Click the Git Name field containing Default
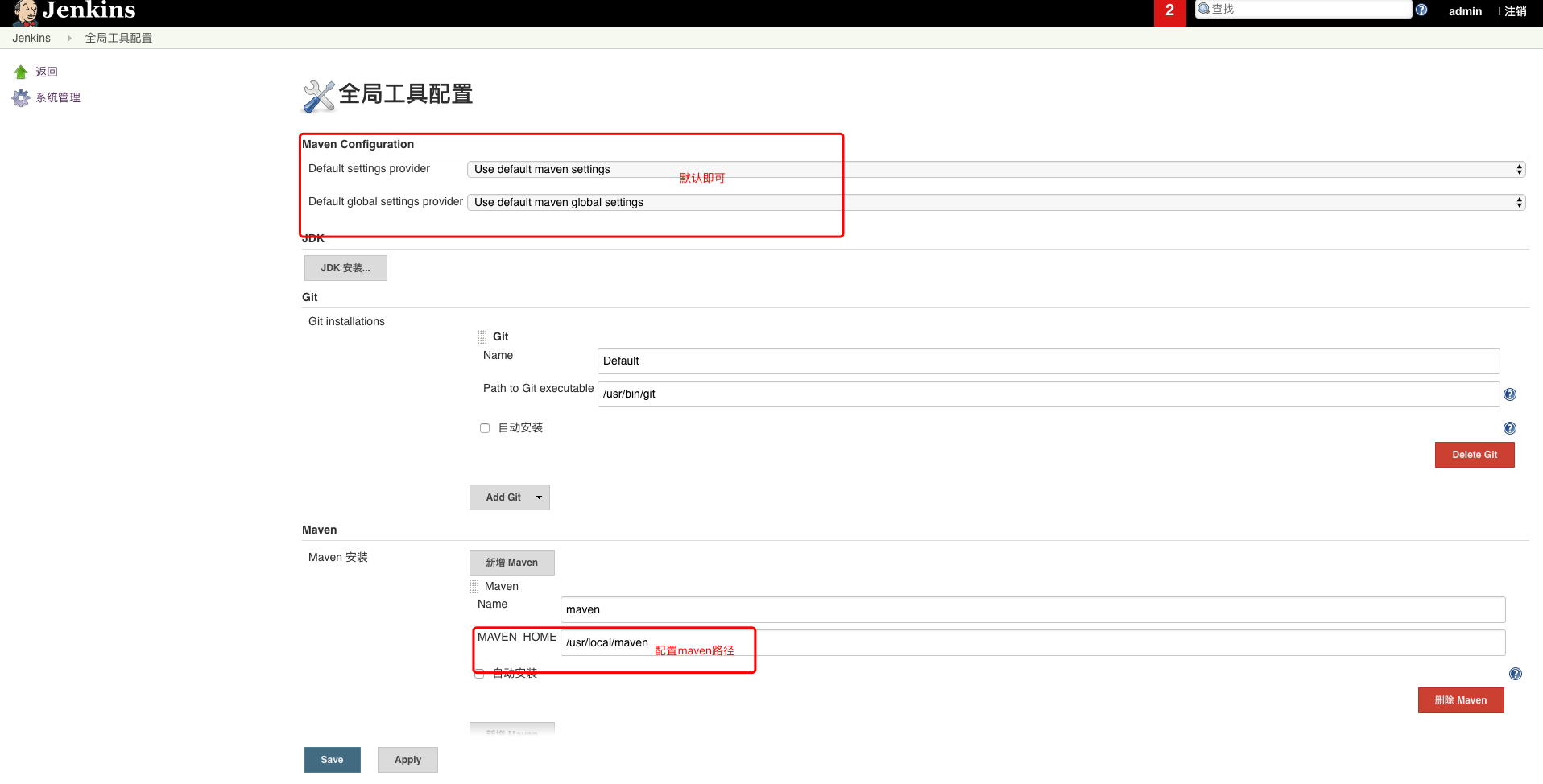This screenshot has width=1543, height=784. [1049, 361]
